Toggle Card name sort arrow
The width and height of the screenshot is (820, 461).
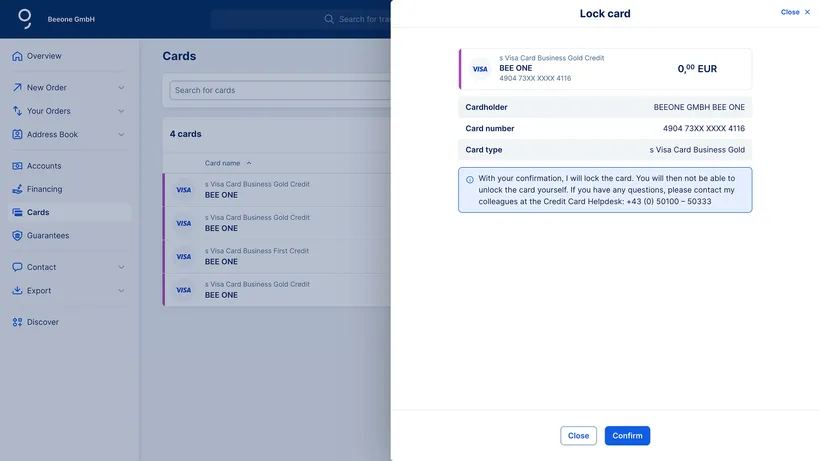click(249, 163)
